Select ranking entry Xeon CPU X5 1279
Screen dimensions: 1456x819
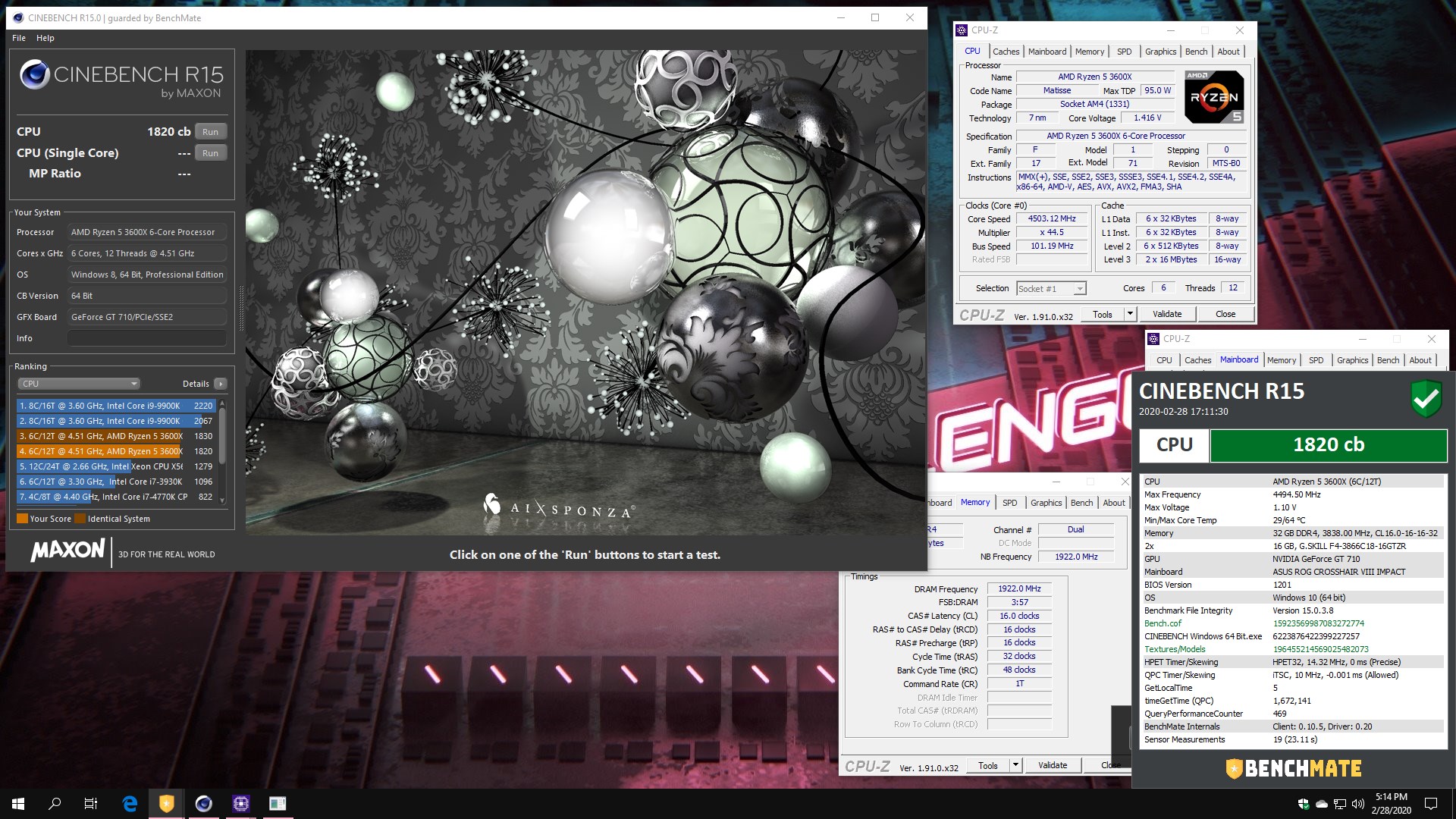point(116,466)
